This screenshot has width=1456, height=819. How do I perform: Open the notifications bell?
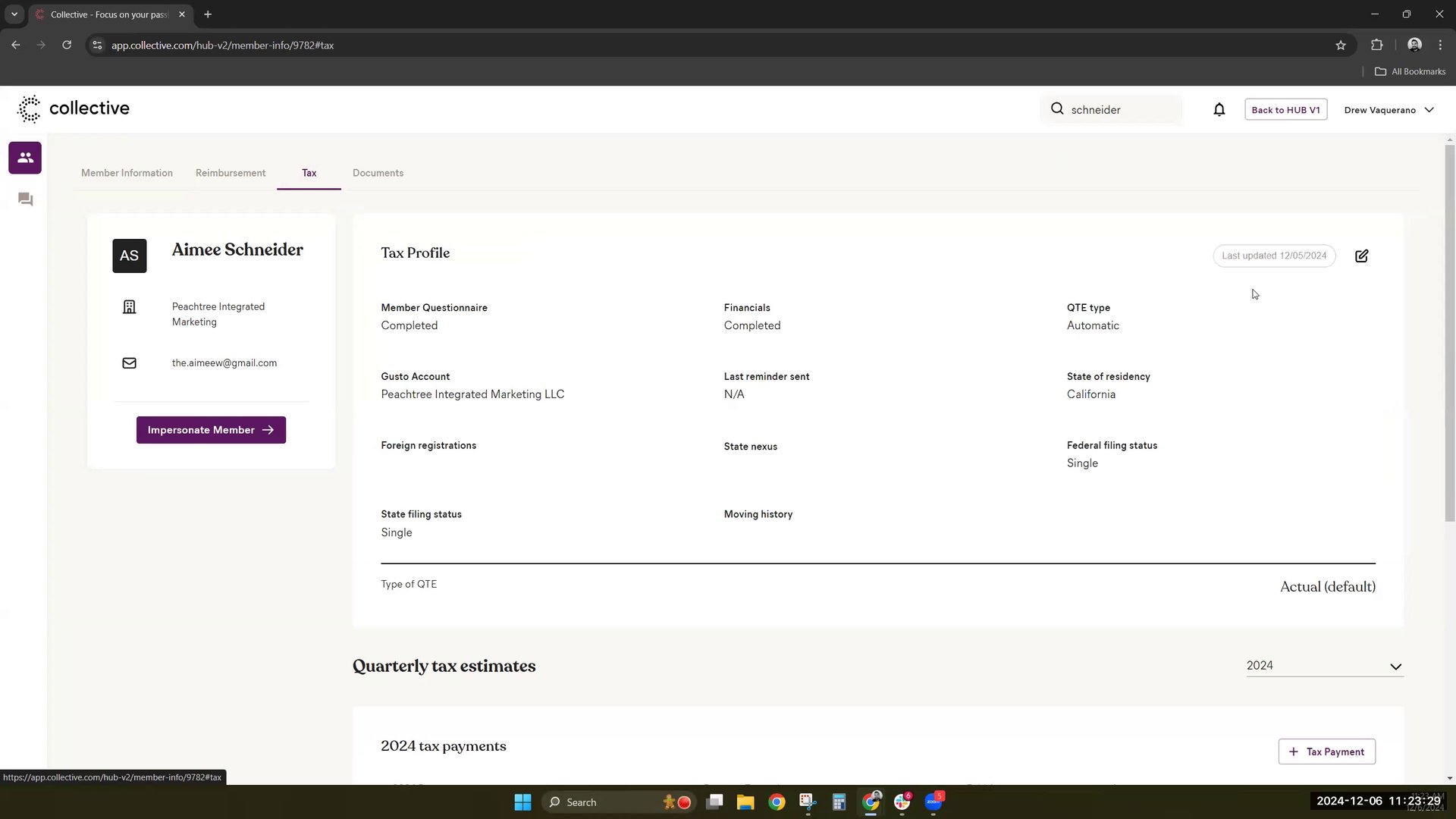click(1219, 110)
